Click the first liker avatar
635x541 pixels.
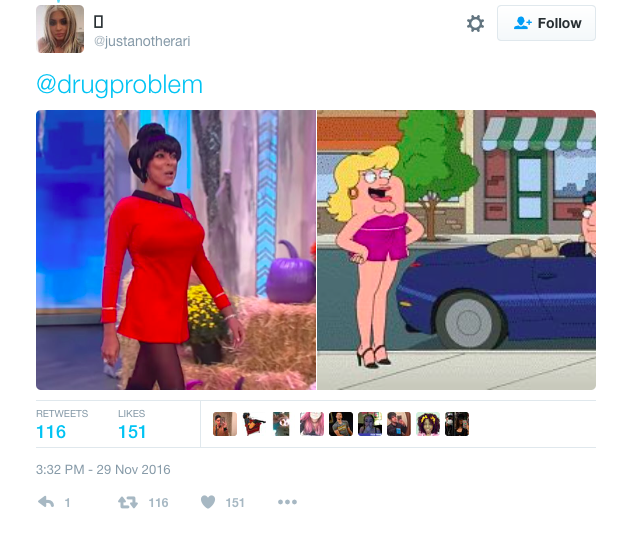pos(225,424)
